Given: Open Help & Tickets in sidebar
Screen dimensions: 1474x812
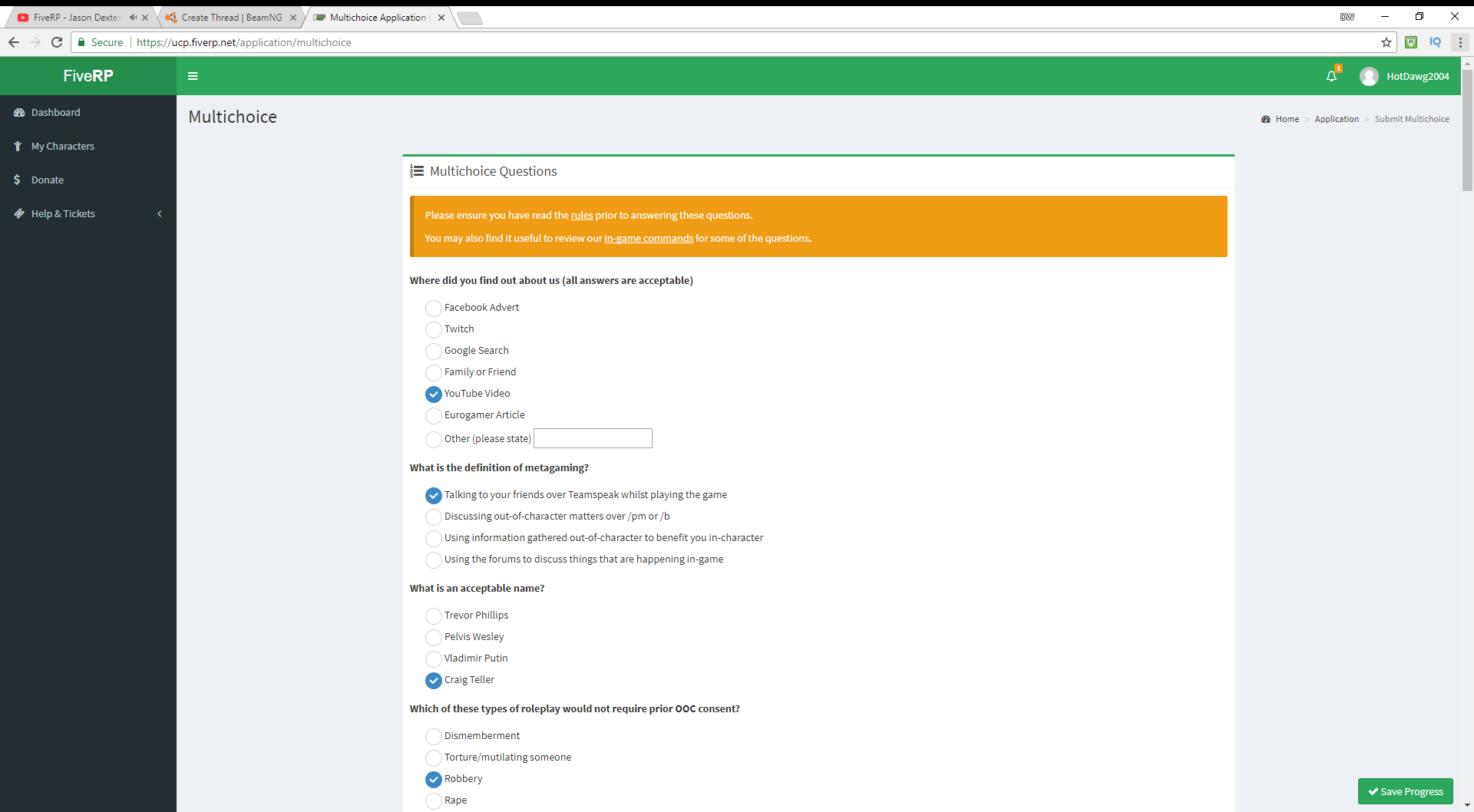Looking at the screenshot, I should [x=88, y=214].
